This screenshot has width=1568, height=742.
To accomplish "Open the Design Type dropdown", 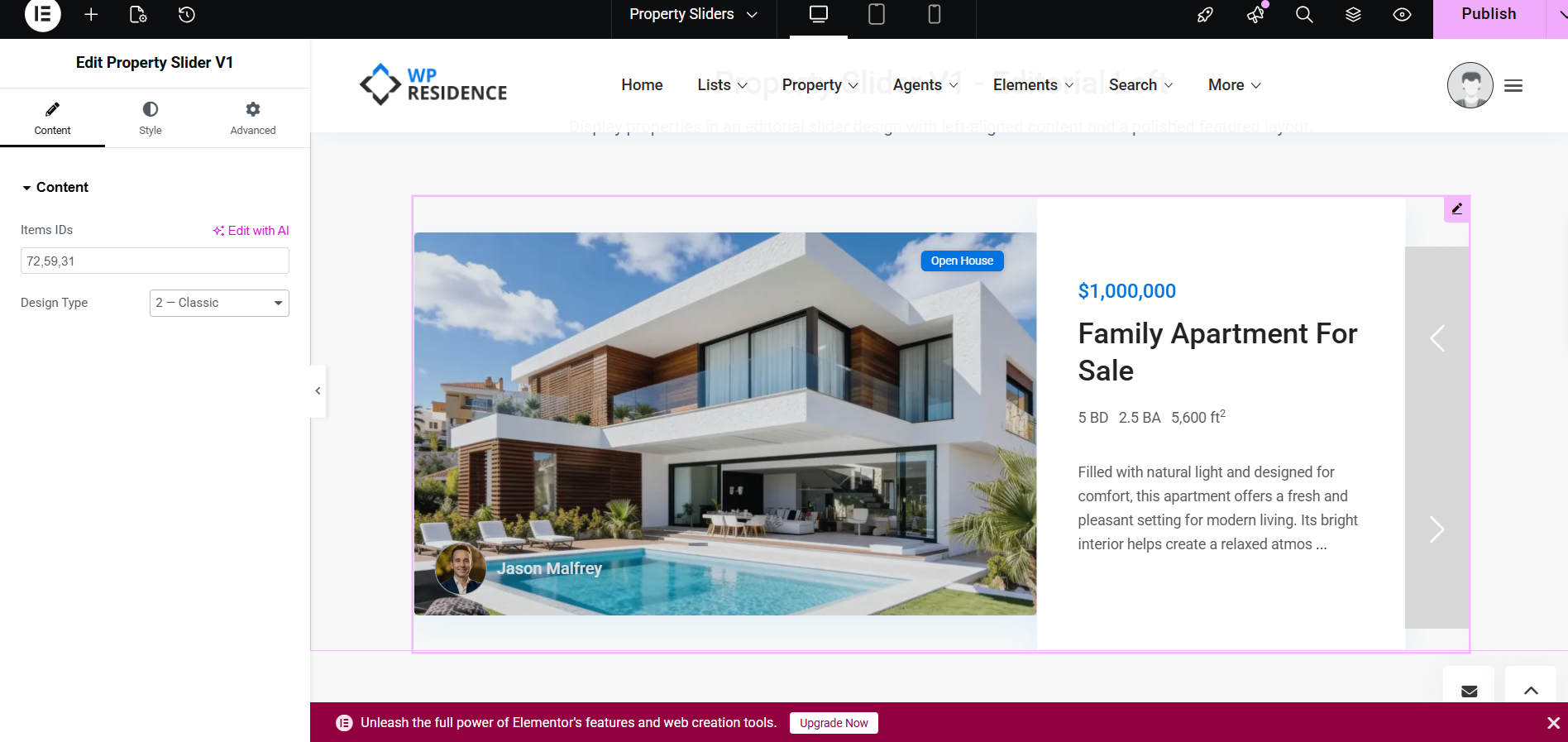I will click(x=219, y=303).
